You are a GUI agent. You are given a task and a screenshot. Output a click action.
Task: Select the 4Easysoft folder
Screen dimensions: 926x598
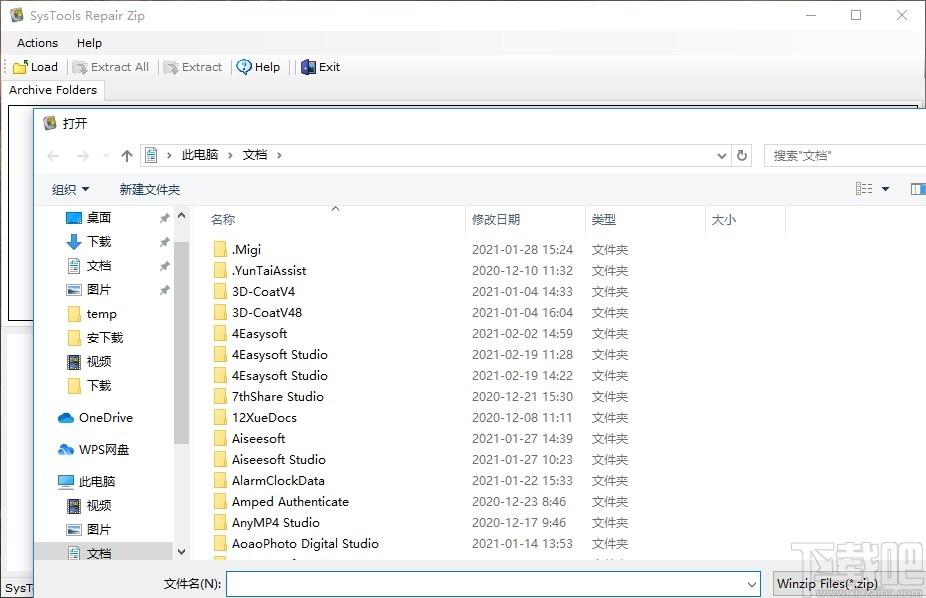259,334
